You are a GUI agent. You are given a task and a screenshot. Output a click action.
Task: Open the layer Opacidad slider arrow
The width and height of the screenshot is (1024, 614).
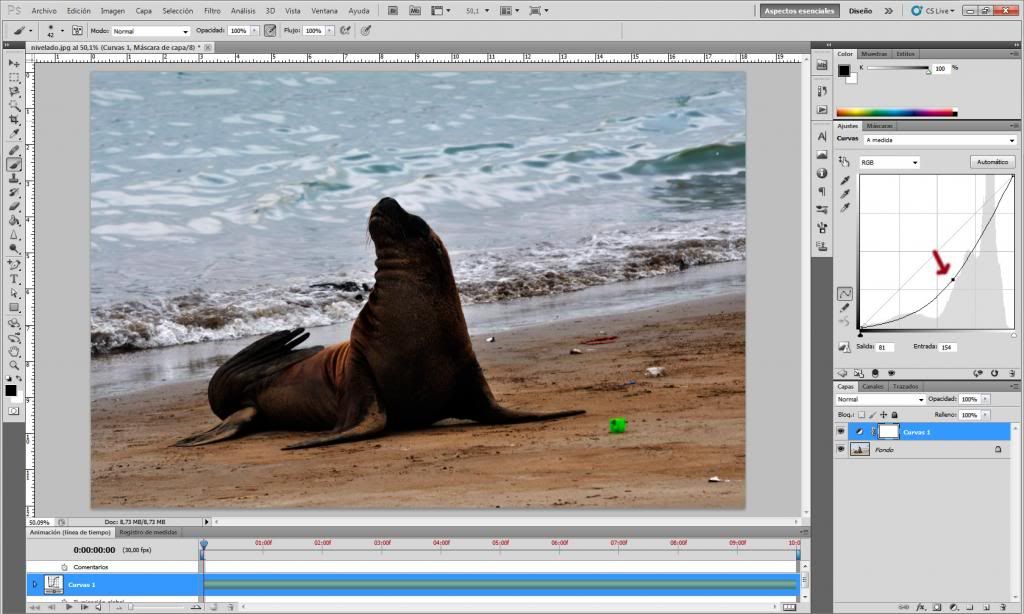pos(985,399)
